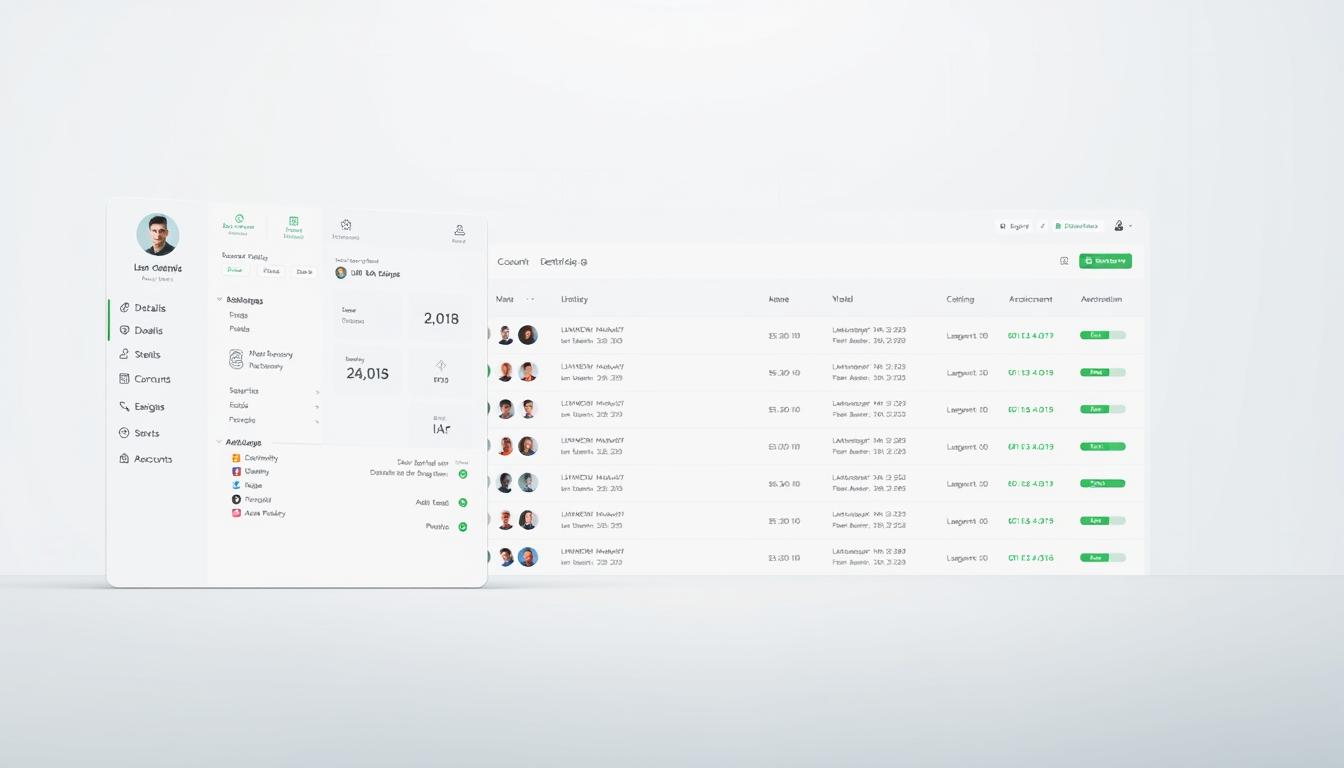
Task: Open the user account icon at top right
Action: [x=1119, y=226]
